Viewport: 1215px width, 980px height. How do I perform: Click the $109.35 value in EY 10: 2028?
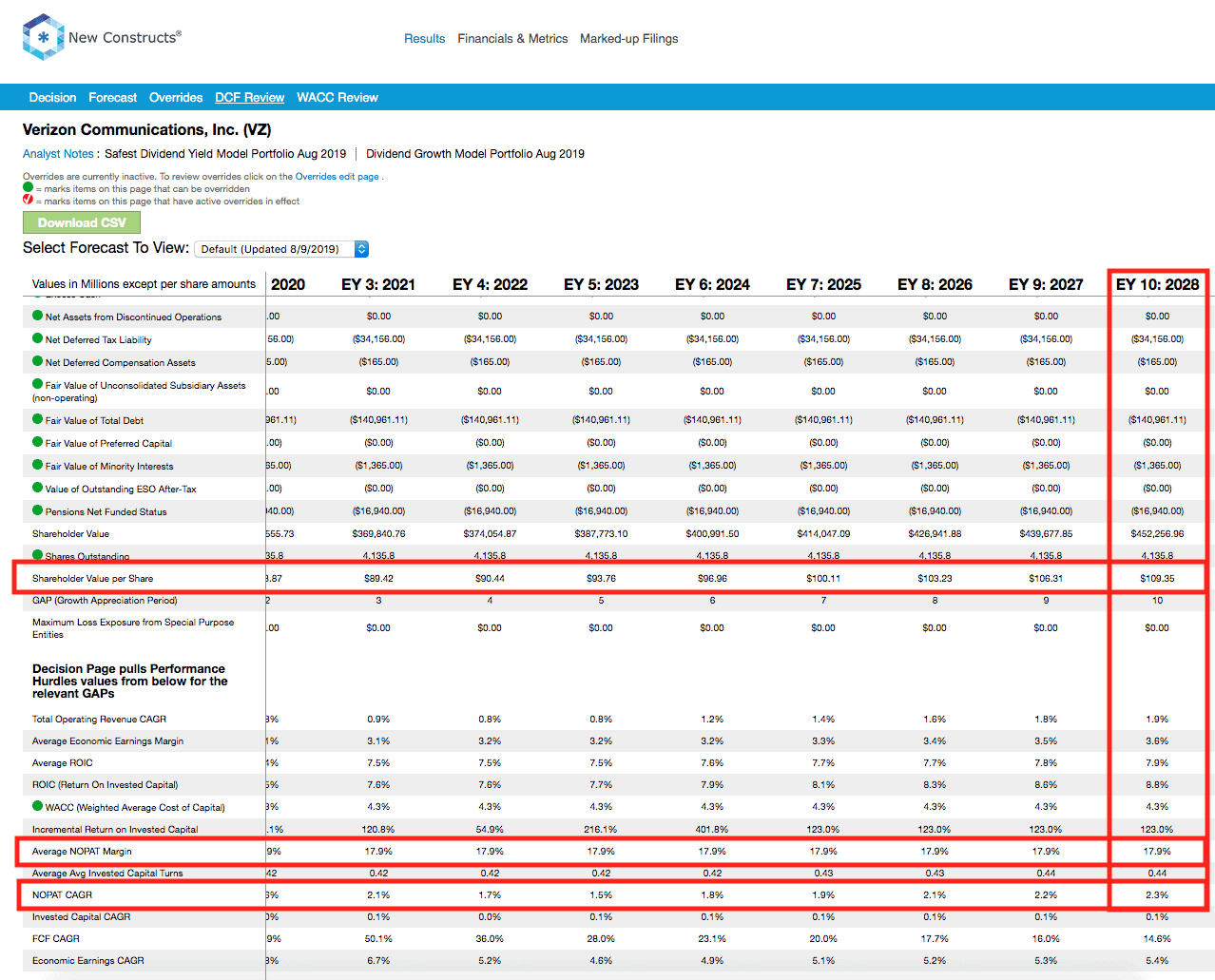click(x=1157, y=578)
